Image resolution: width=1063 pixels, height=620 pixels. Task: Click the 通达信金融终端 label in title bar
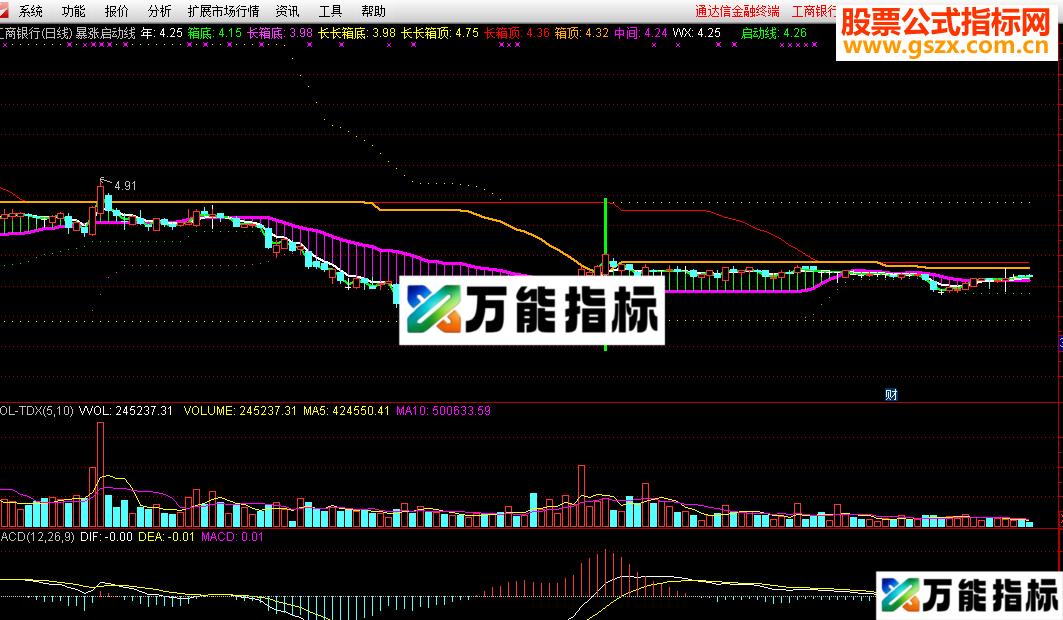click(737, 11)
